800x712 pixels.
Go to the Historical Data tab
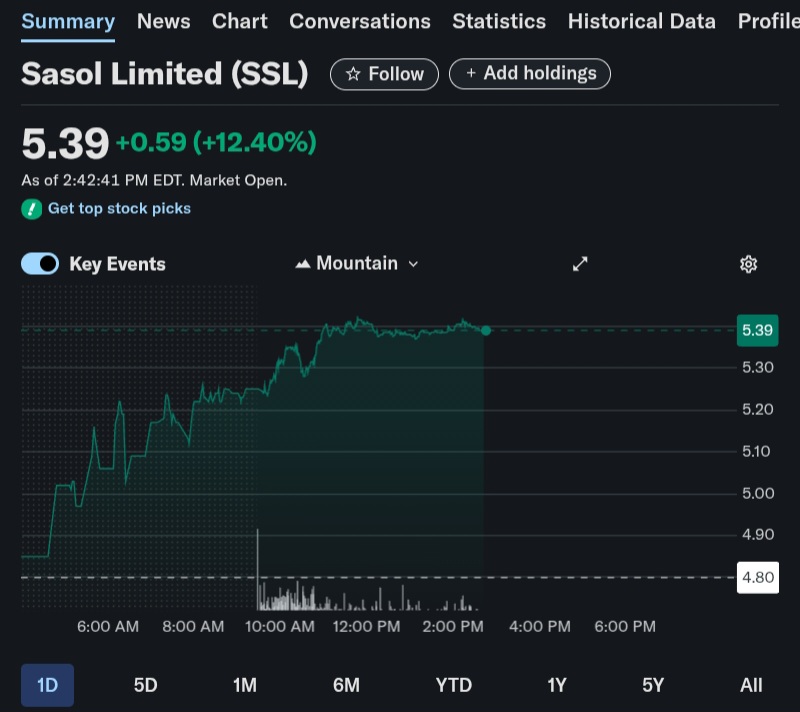[642, 21]
